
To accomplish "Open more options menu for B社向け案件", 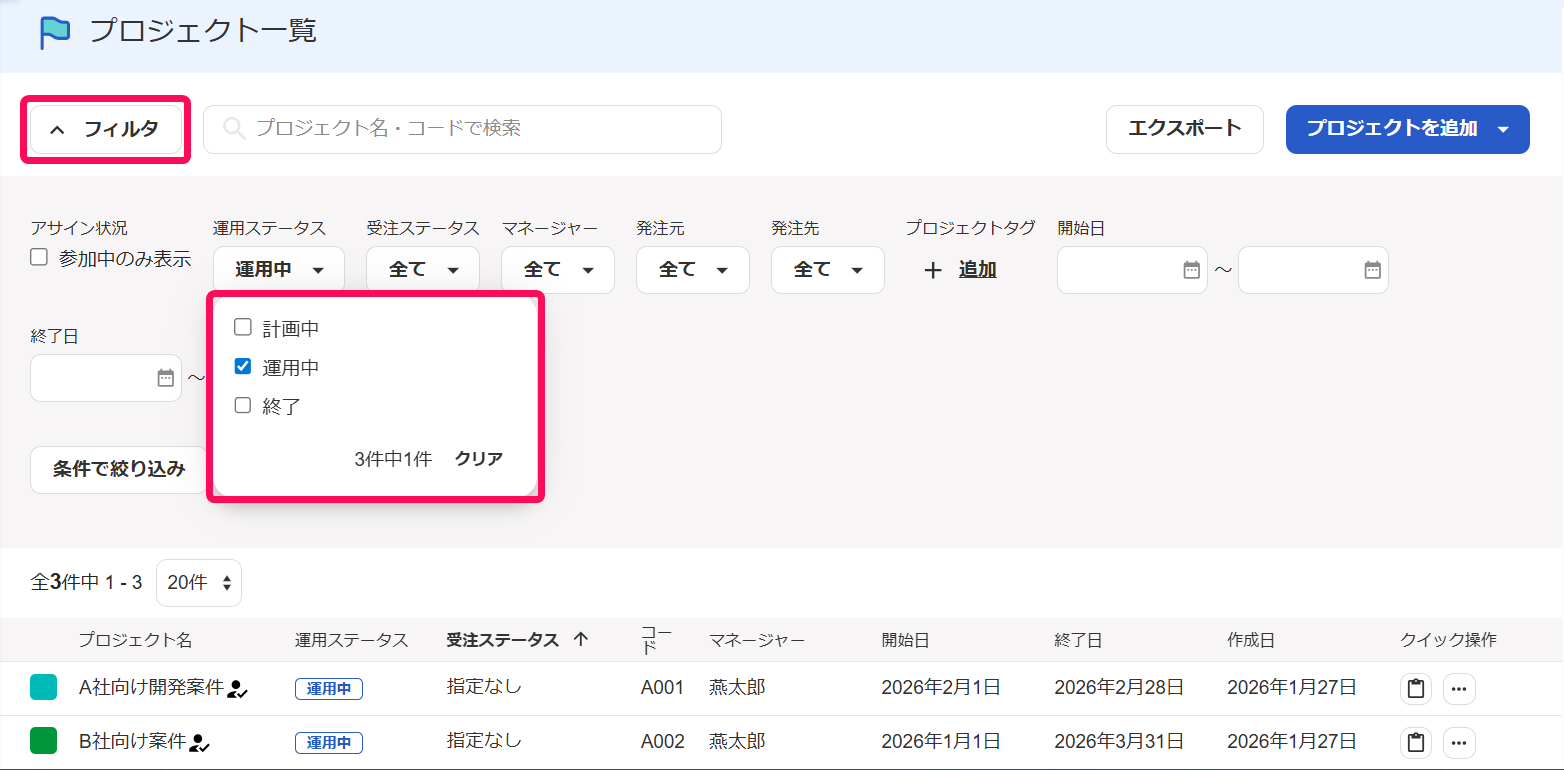I will pyautogui.click(x=1459, y=742).
